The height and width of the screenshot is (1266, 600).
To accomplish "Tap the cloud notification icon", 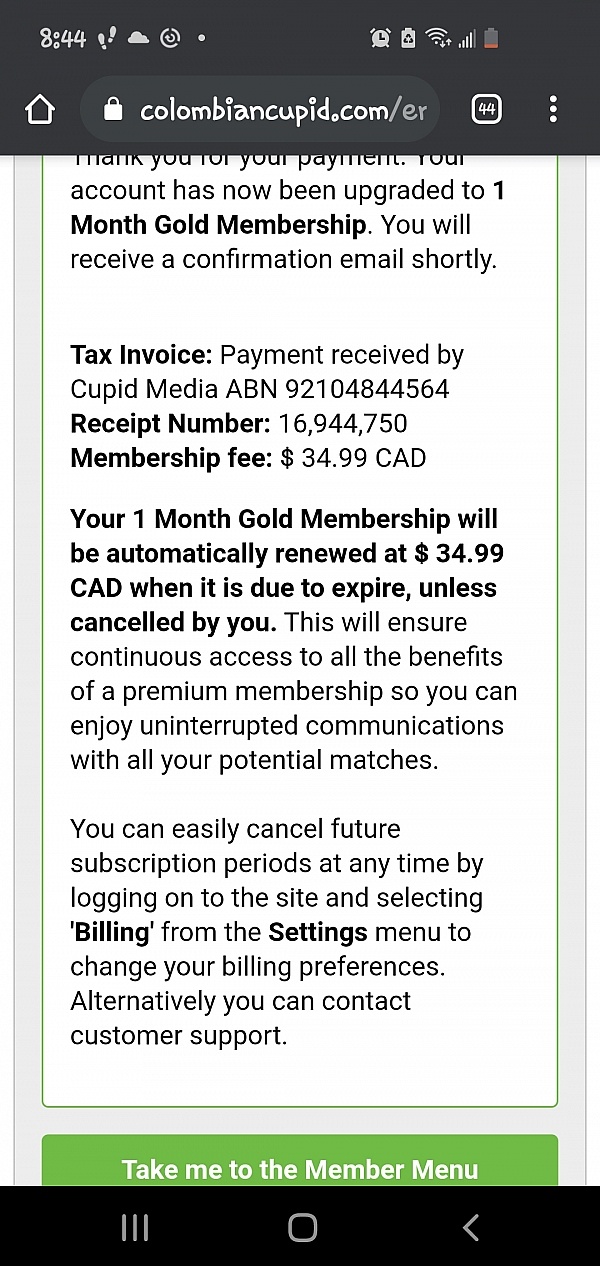I will point(138,38).
